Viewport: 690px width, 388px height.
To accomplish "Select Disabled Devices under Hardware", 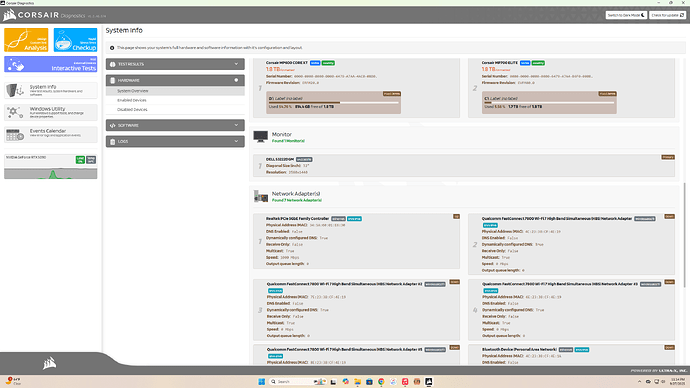I will point(175,110).
